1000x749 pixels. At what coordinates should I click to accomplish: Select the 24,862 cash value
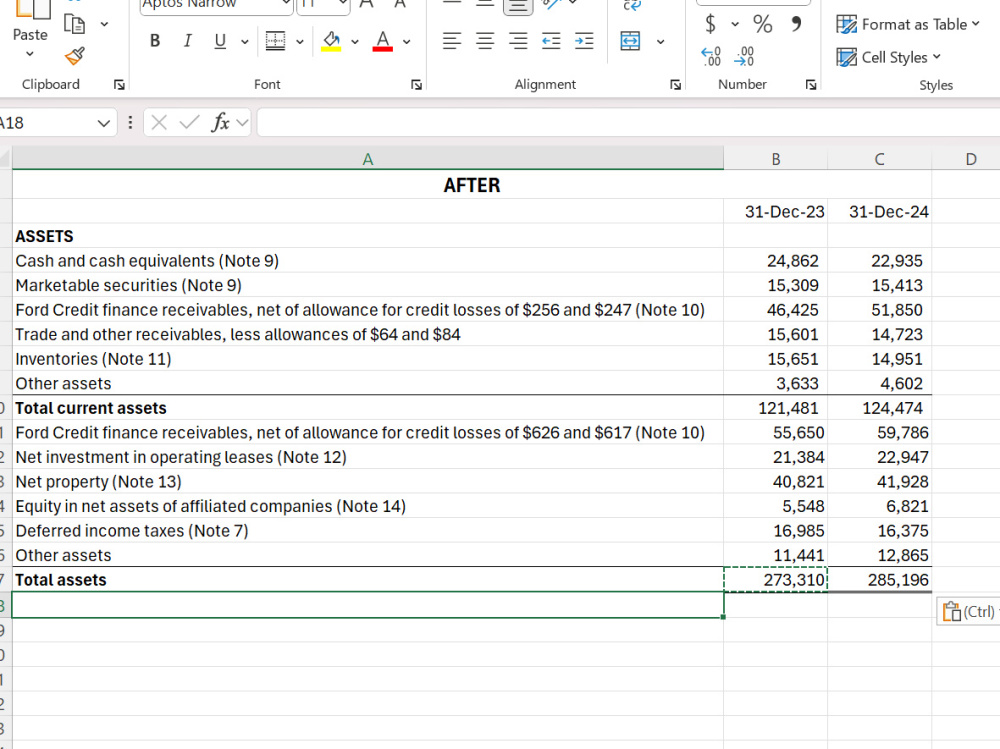coord(776,260)
